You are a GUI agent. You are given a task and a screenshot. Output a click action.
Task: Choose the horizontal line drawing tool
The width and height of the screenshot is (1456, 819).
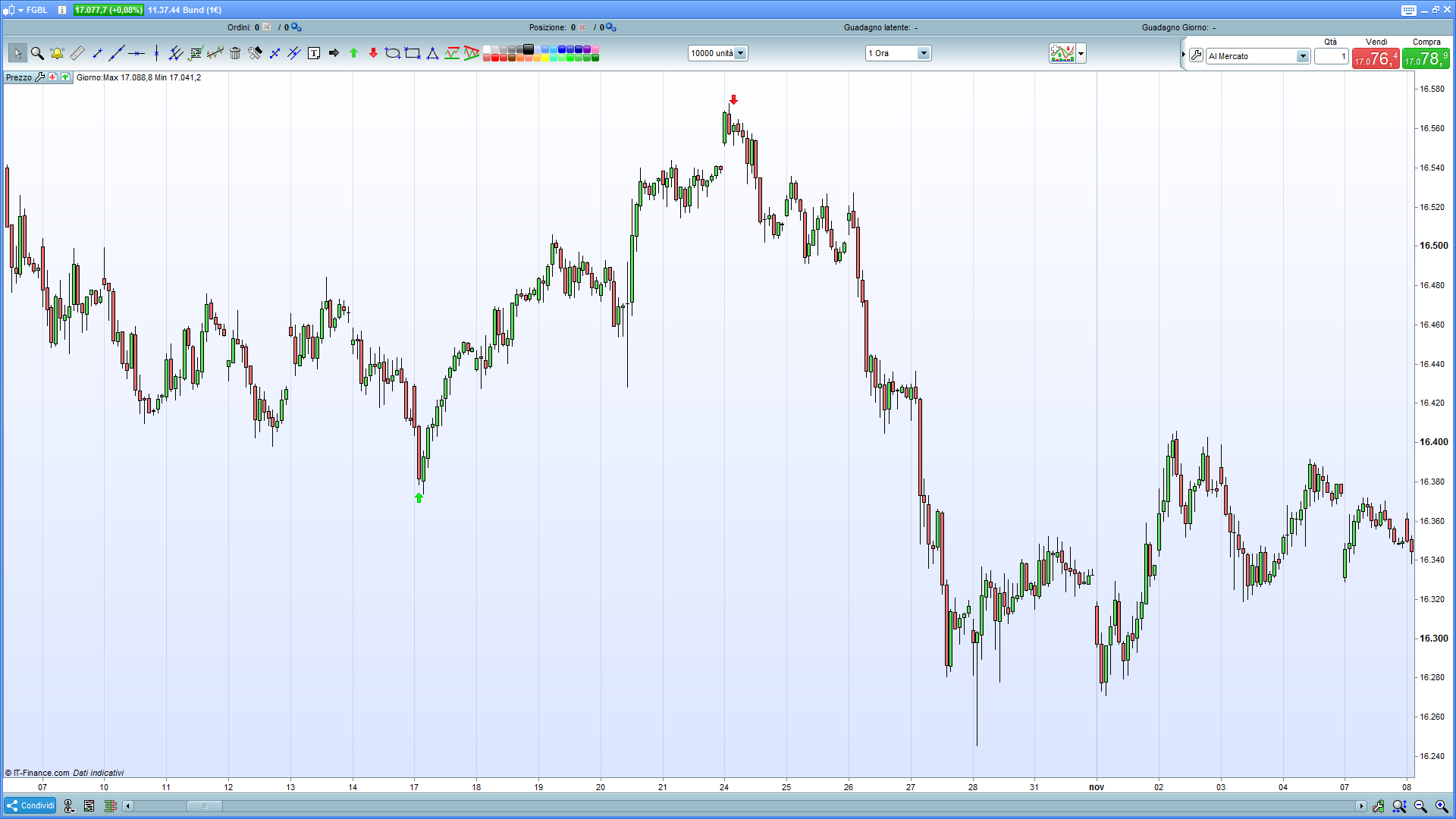[x=136, y=53]
